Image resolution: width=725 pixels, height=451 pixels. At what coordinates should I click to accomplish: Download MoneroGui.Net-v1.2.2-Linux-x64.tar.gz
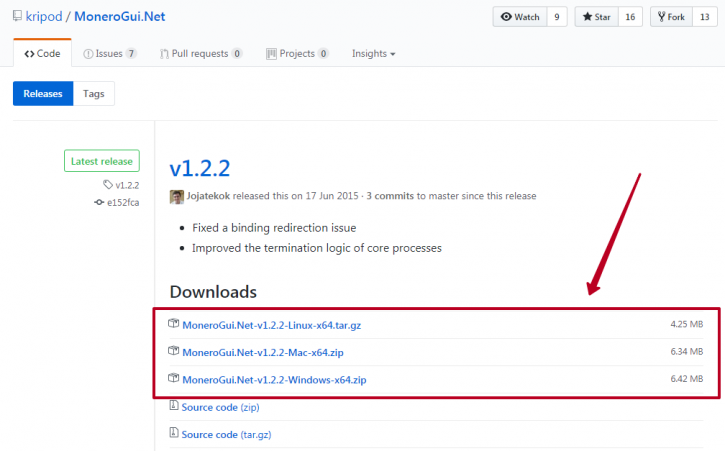271,325
